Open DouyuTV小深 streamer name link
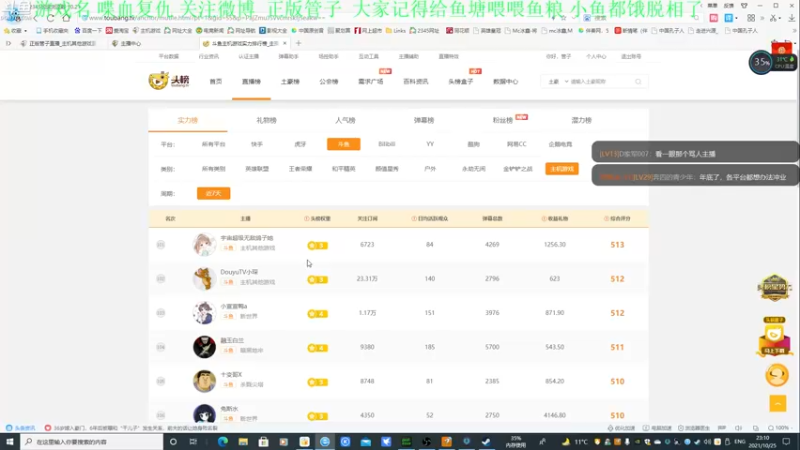800x450 pixels. tap(239, 272)
